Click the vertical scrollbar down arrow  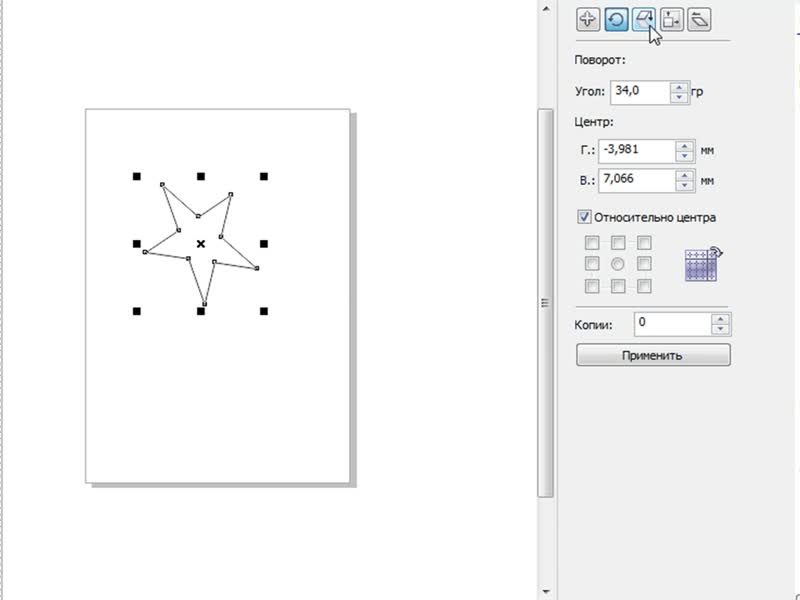click(x=546, y=592)
